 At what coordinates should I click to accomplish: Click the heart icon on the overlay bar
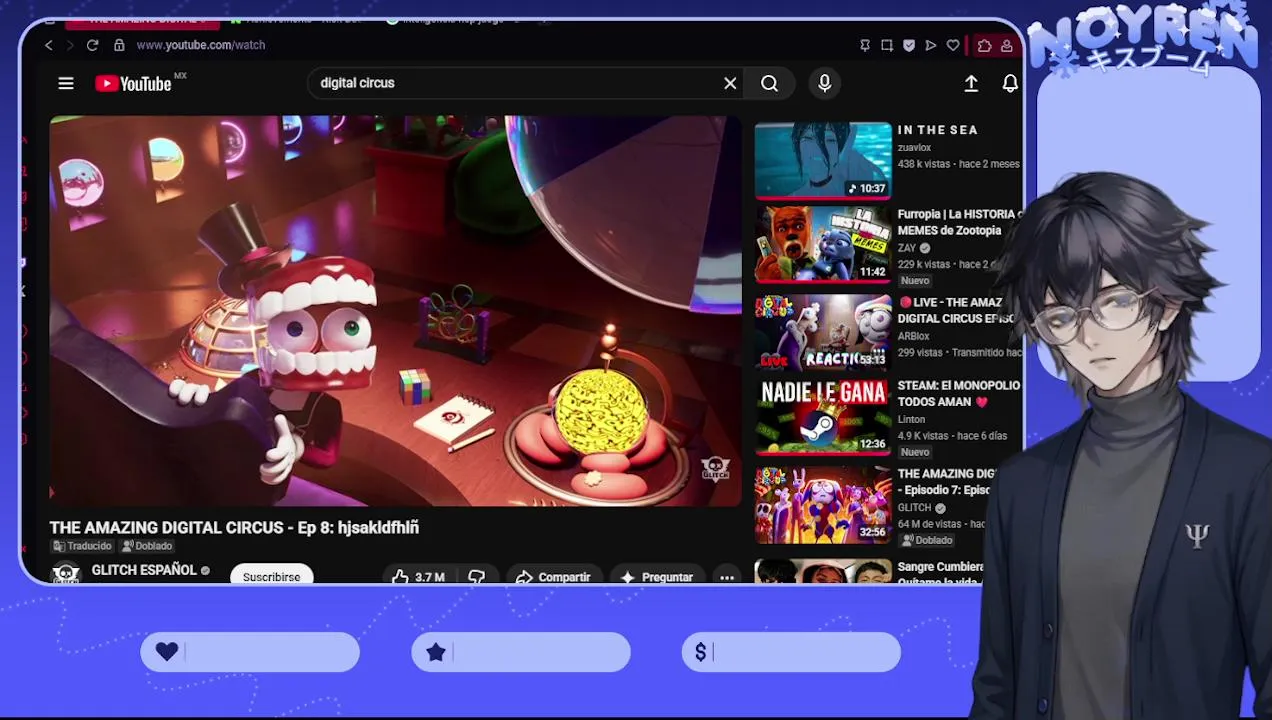coord(167,652)
